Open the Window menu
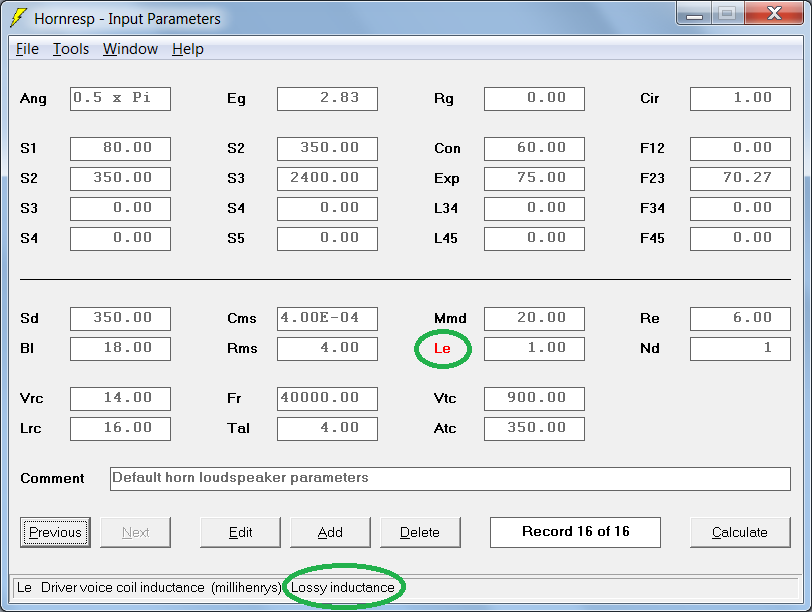The image size is (812, 612). (130, 49)
